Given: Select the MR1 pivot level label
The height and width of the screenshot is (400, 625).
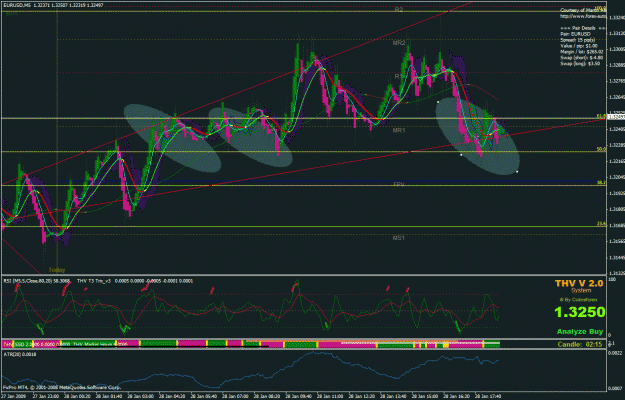Looking at the screenshot, I should tap(399, 130).
